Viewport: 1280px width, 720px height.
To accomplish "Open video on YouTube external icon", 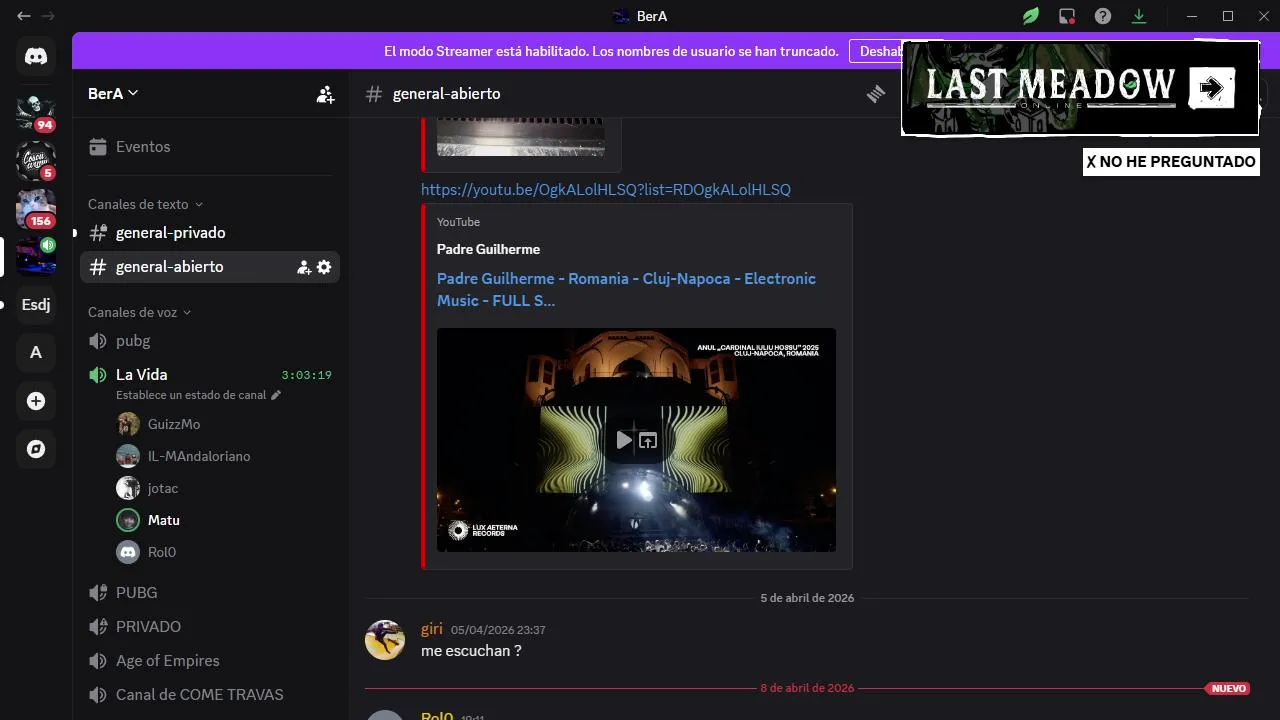I will [x=648, y=440].
